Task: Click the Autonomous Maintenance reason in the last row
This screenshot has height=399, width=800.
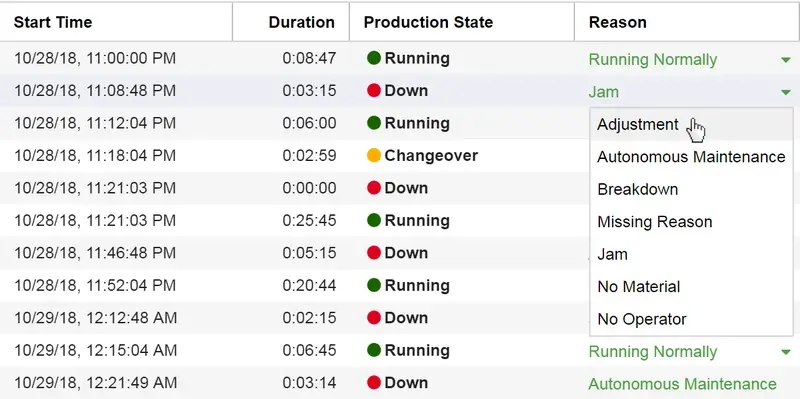Action: tap(683, 384)
